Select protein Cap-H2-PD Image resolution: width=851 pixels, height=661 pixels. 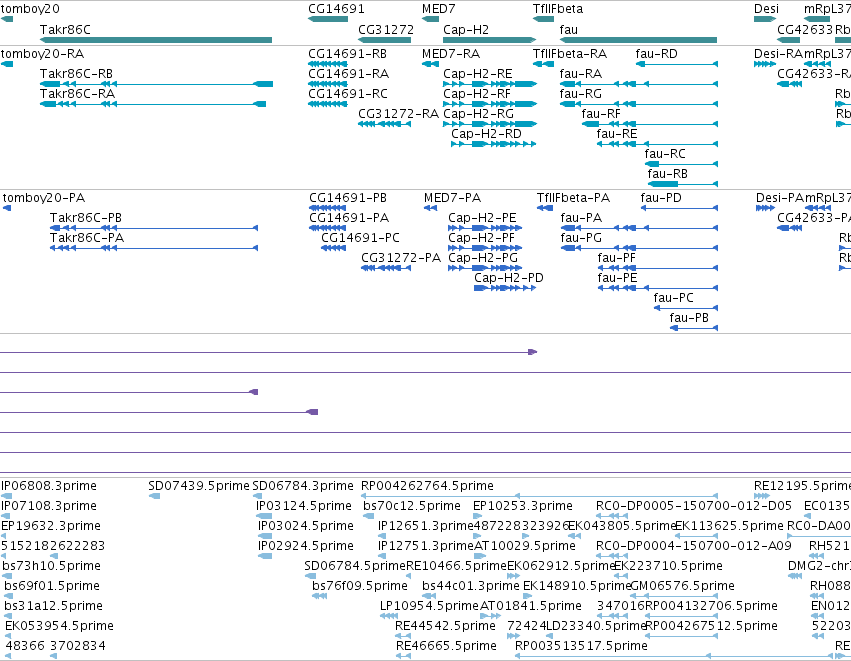pos(505,288)
